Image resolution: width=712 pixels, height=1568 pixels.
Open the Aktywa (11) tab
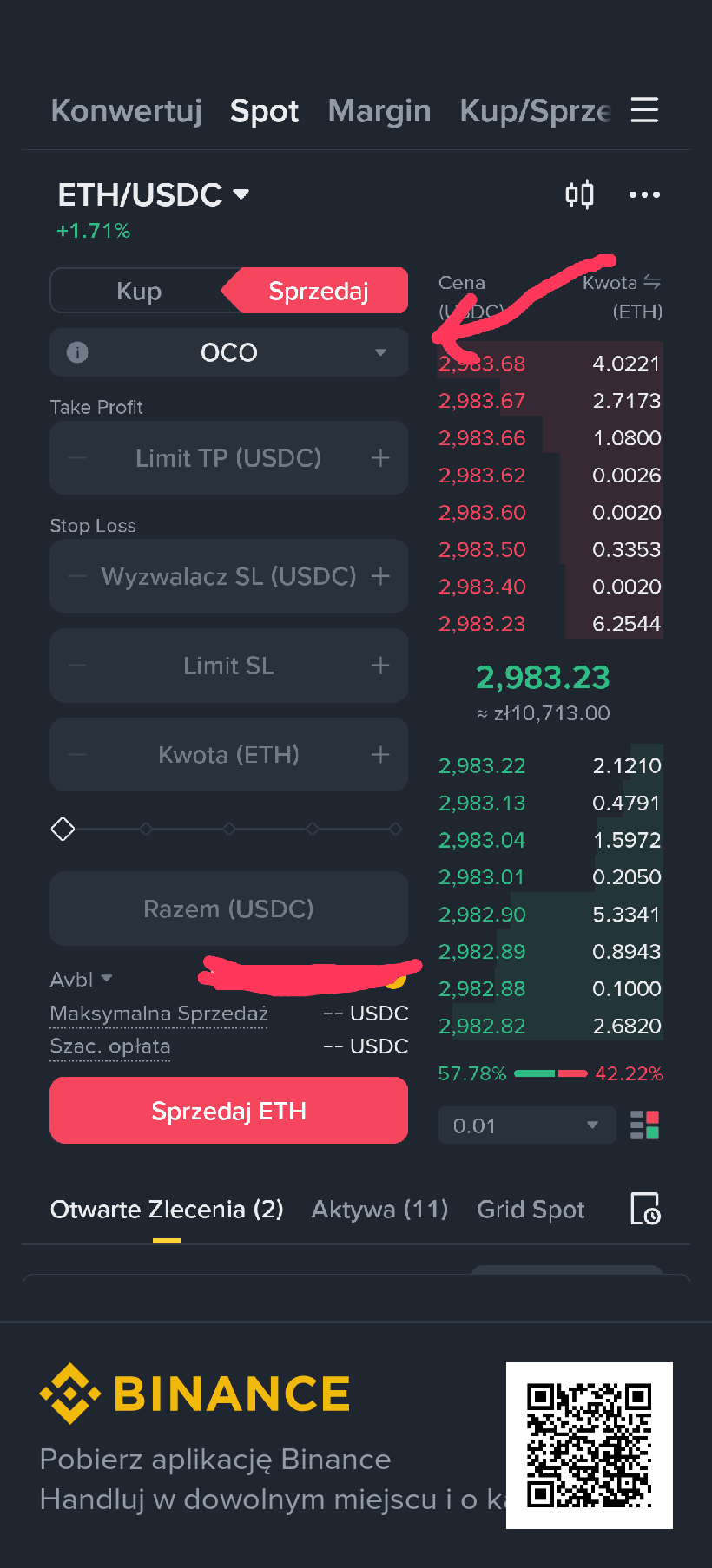pos(379,1209)
